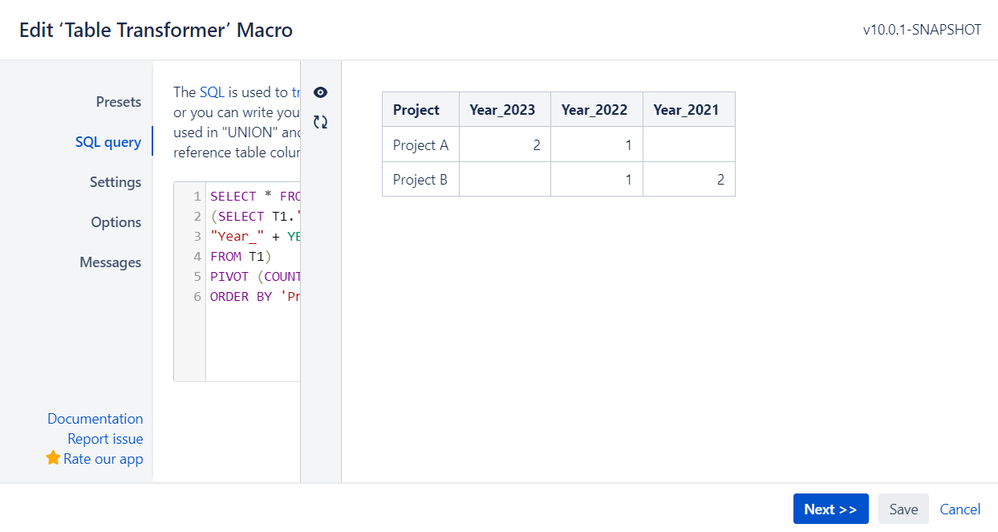998x532 pixels.
Task: Open the Presets tab
Action: click(118, 102)
